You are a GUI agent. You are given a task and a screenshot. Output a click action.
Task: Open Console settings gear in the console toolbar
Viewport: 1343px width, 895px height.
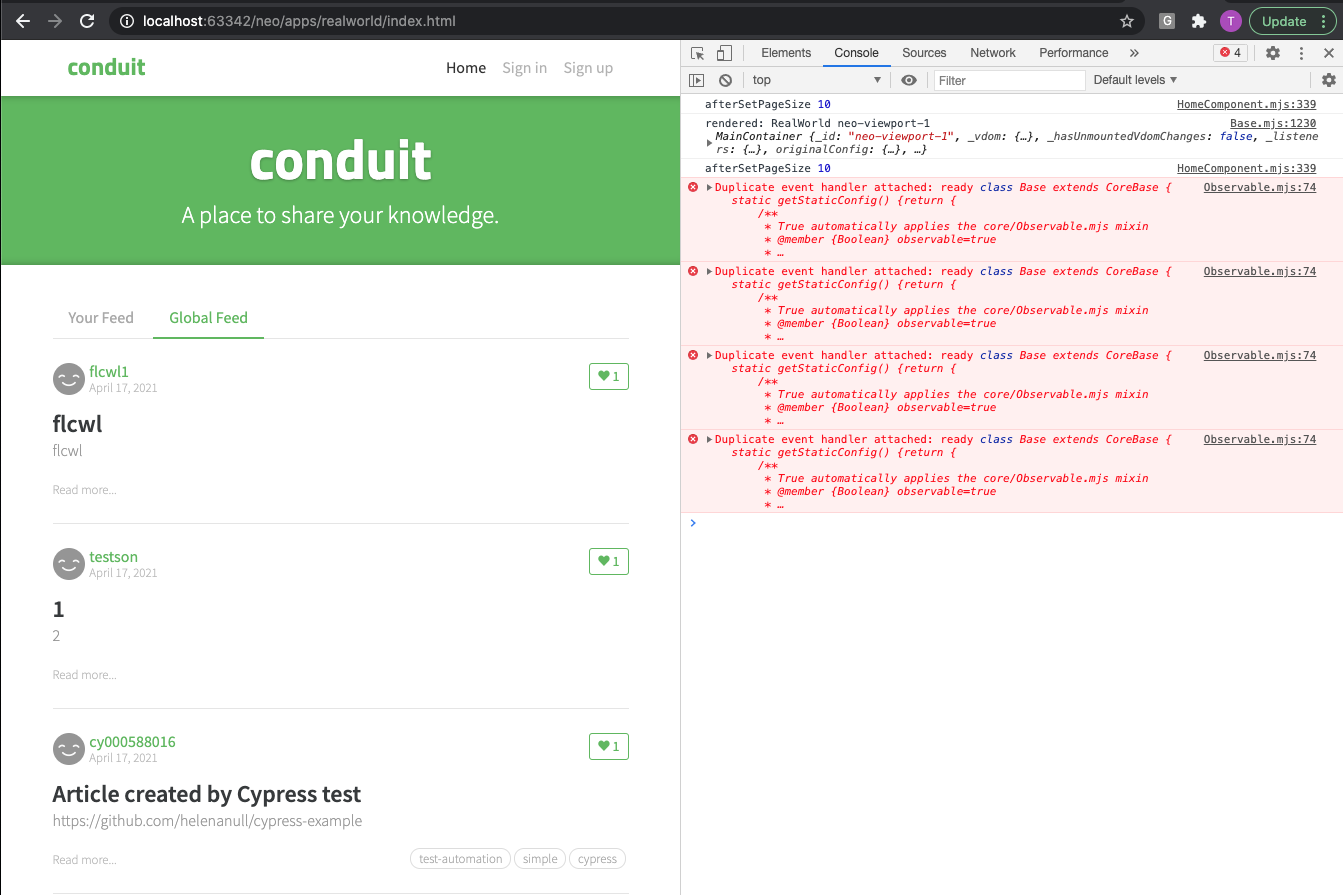pos(1328,80)
